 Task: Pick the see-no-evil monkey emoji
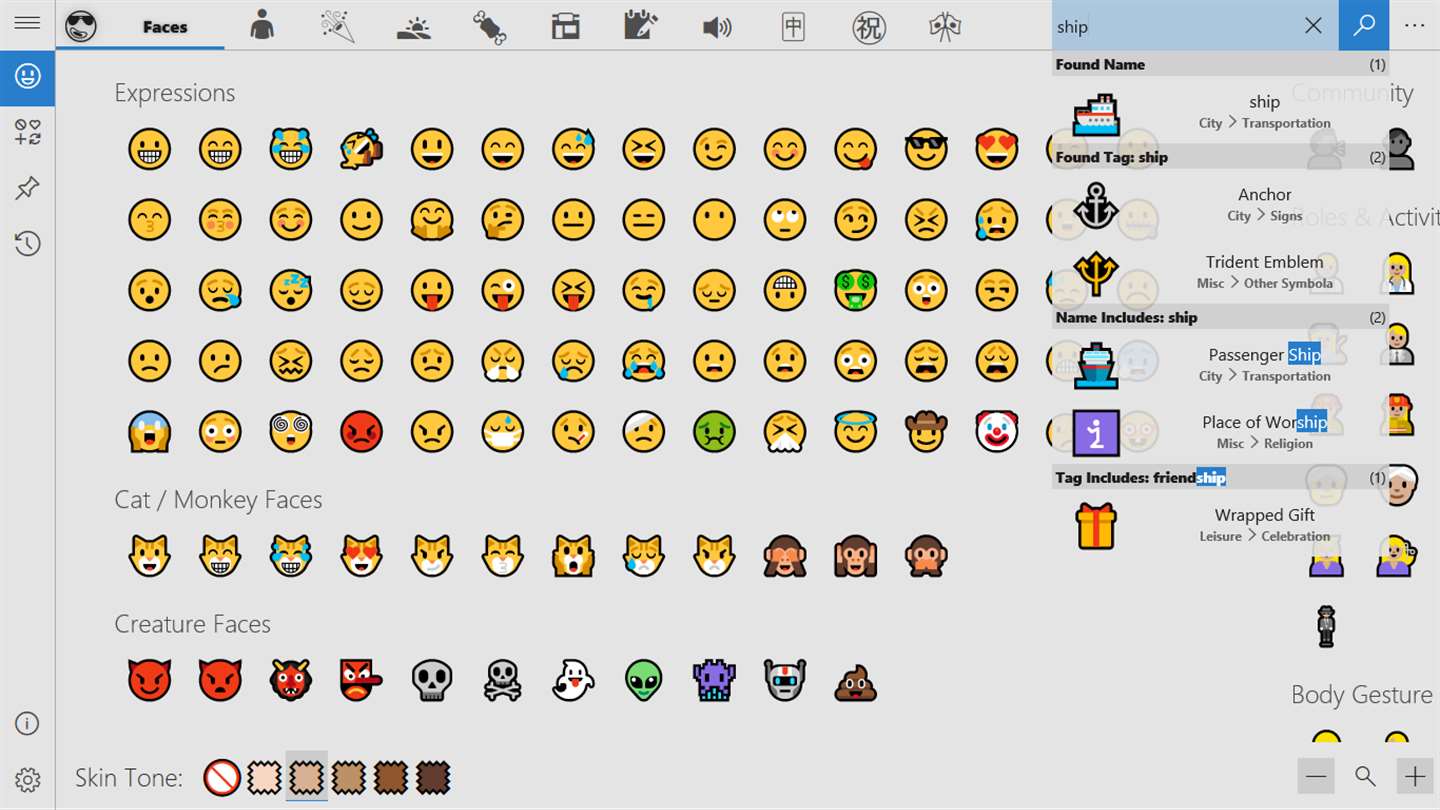pyautogui.click(x=785, y=556)
